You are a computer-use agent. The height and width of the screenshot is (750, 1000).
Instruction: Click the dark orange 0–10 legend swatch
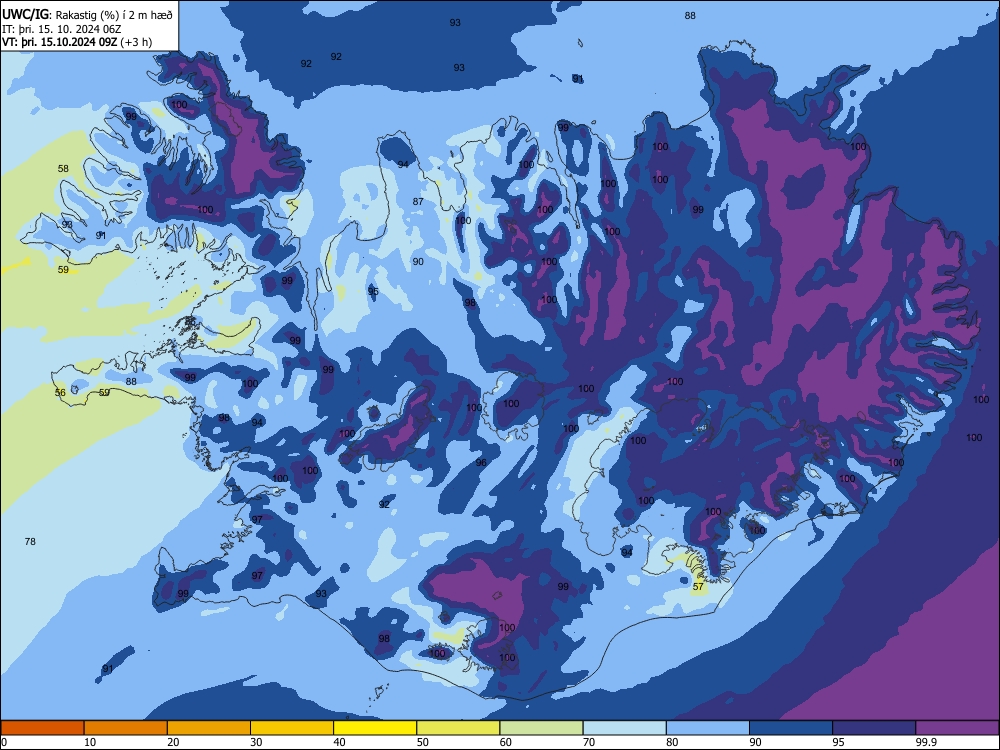(42, 728)
